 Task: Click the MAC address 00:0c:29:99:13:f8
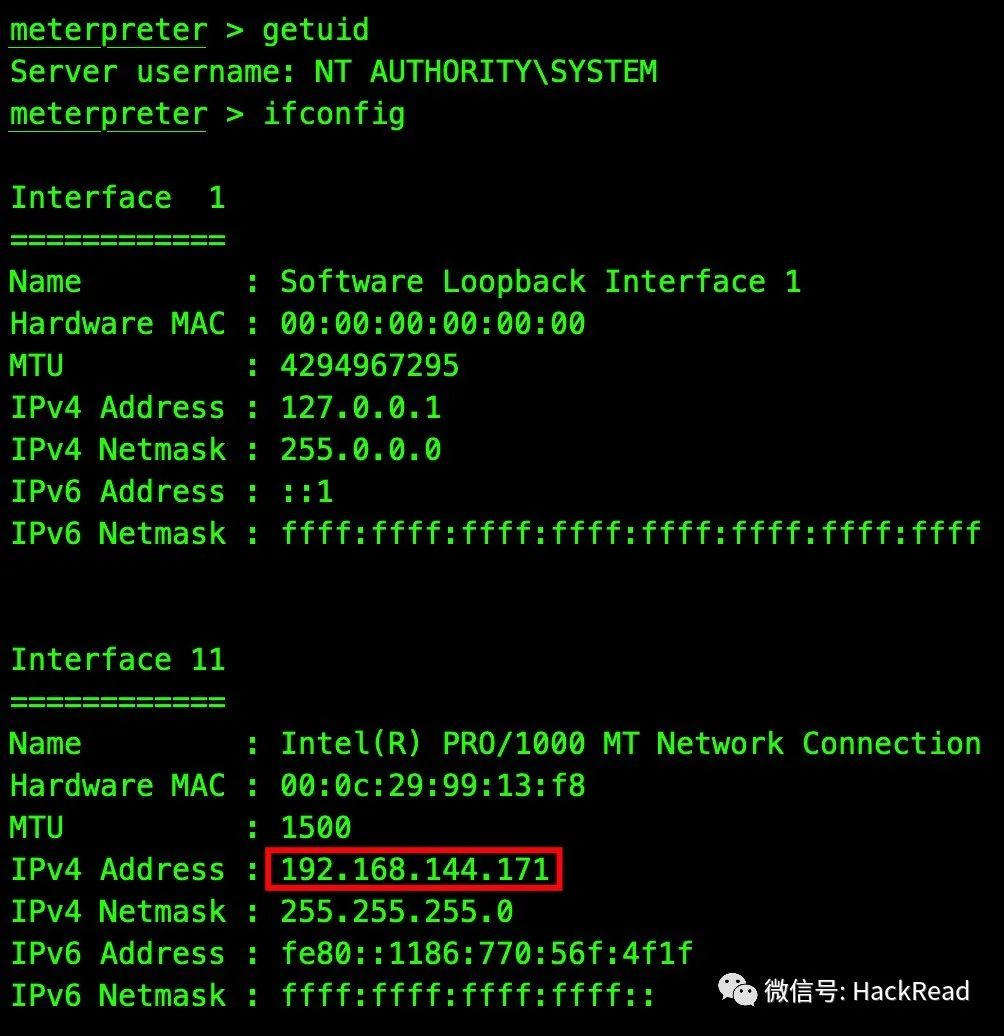(433, 786)
